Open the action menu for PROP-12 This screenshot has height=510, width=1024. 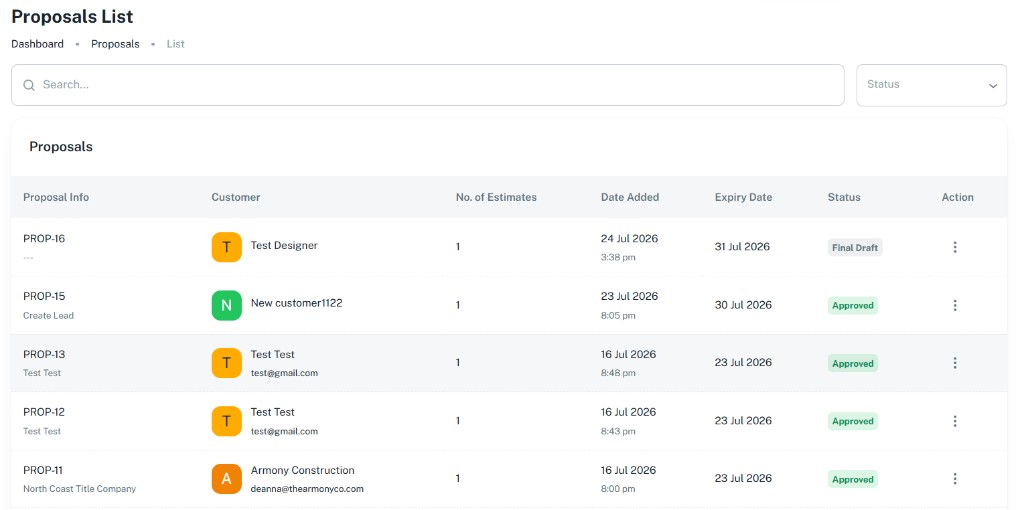[x=955, y=421]
